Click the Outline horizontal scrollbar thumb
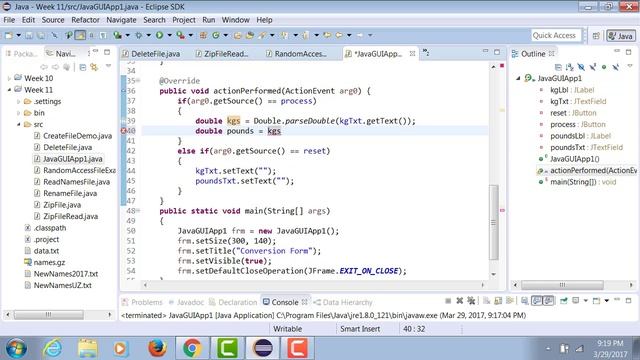The height and width of the screenshot is (360, 640). tap(562, 285)
